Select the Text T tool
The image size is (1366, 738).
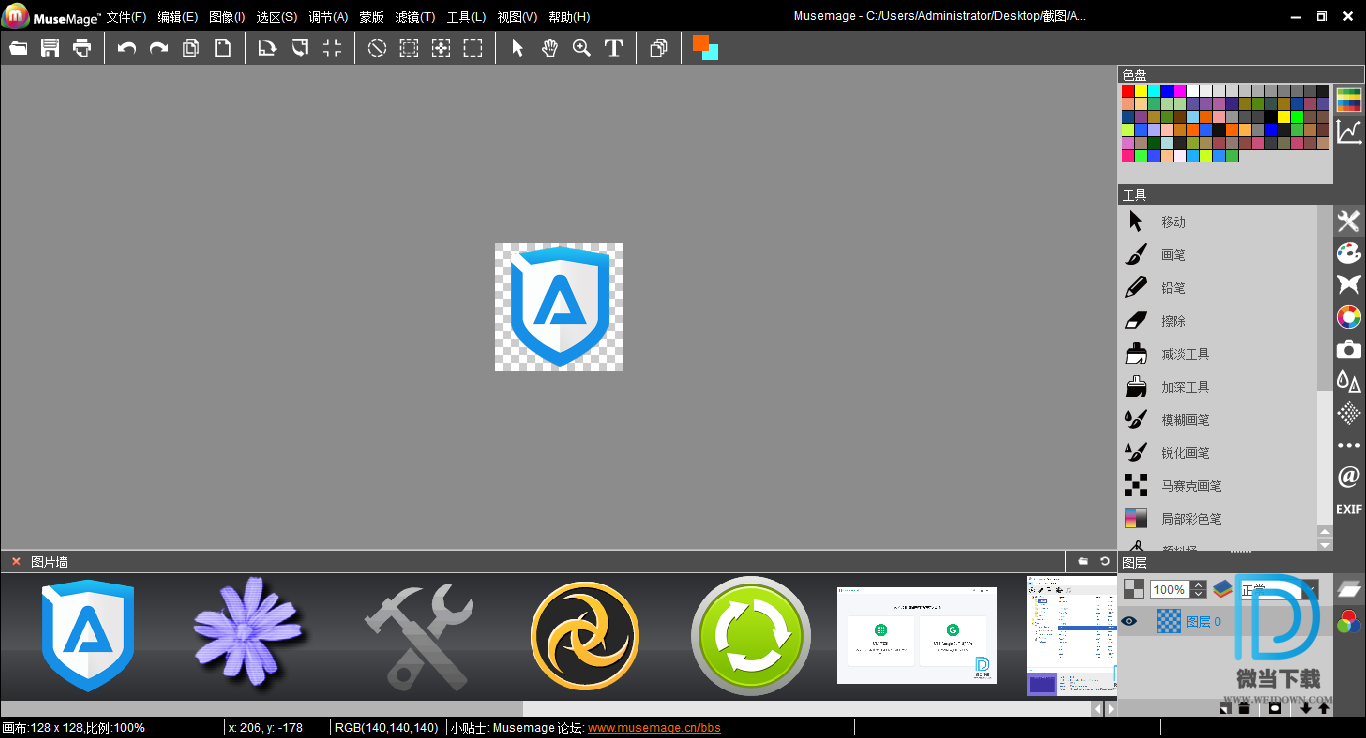614,48
